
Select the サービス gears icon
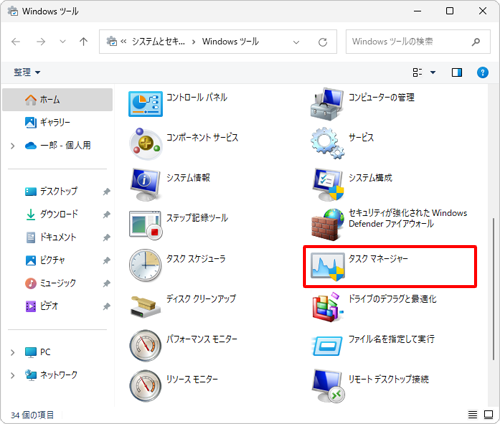click(x=327, y=143)
